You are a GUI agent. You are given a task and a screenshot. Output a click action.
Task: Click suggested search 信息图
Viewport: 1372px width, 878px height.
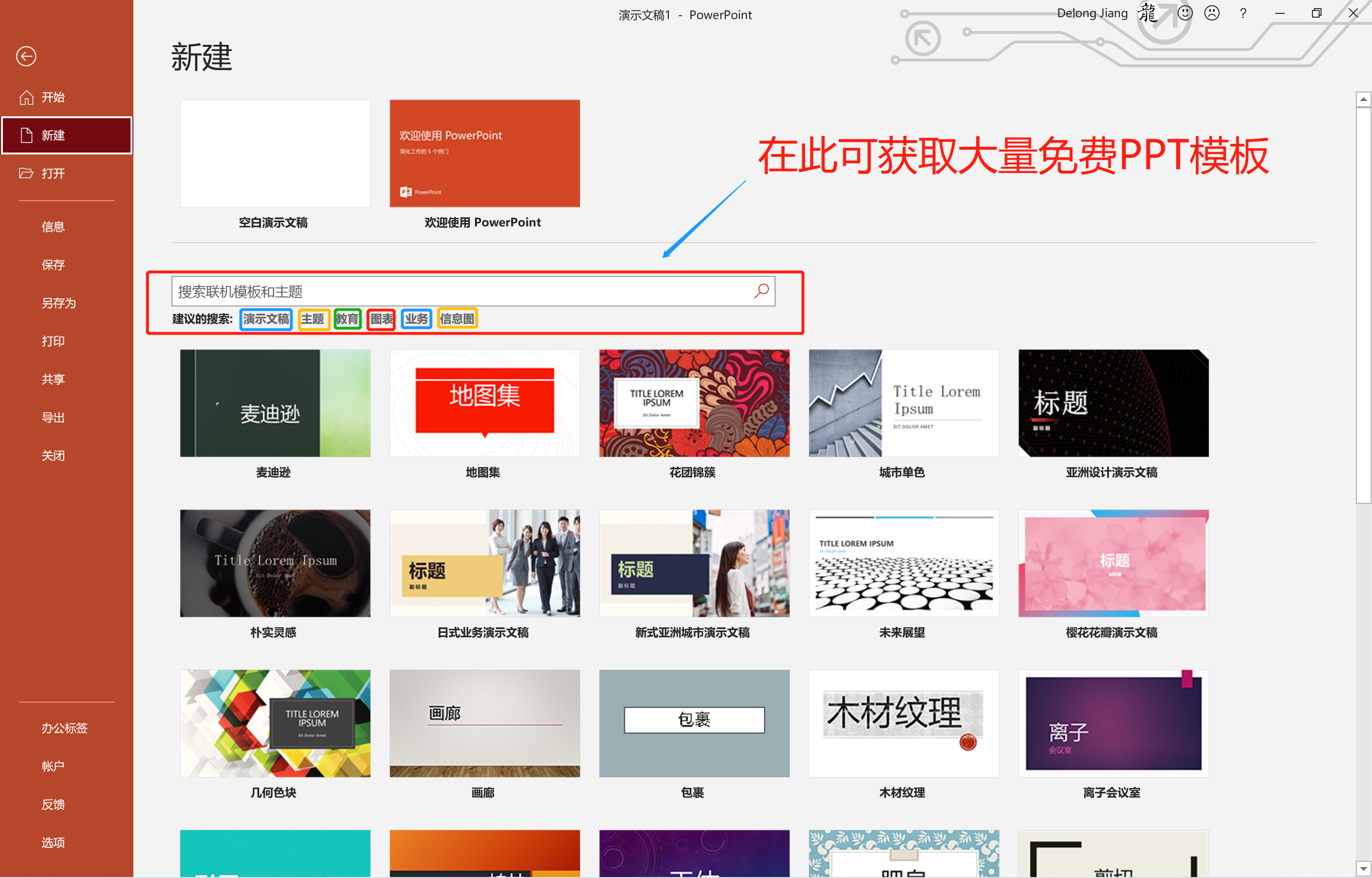(457, 319)
